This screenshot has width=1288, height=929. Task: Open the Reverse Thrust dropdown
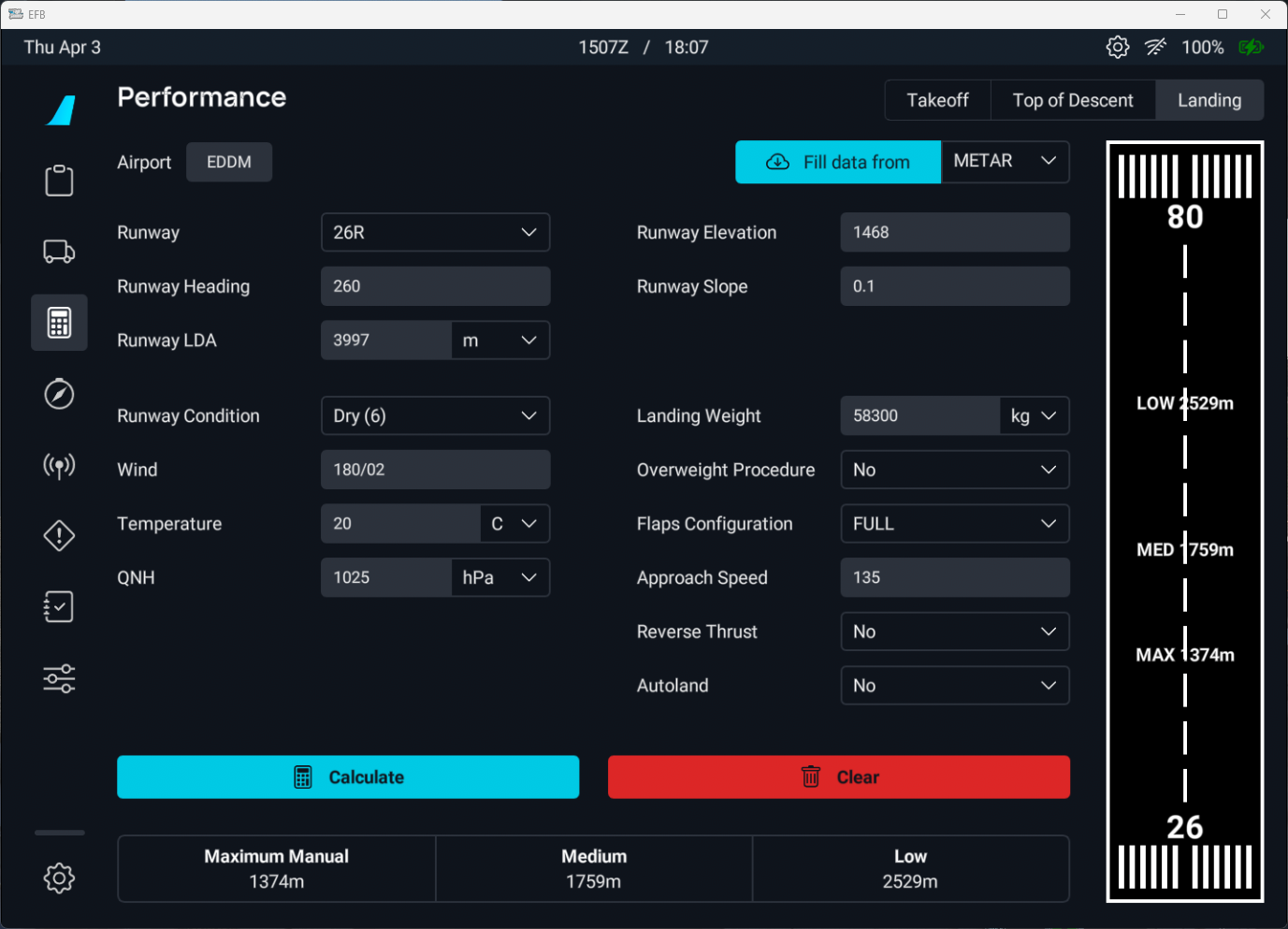click(x=954, y=631)
